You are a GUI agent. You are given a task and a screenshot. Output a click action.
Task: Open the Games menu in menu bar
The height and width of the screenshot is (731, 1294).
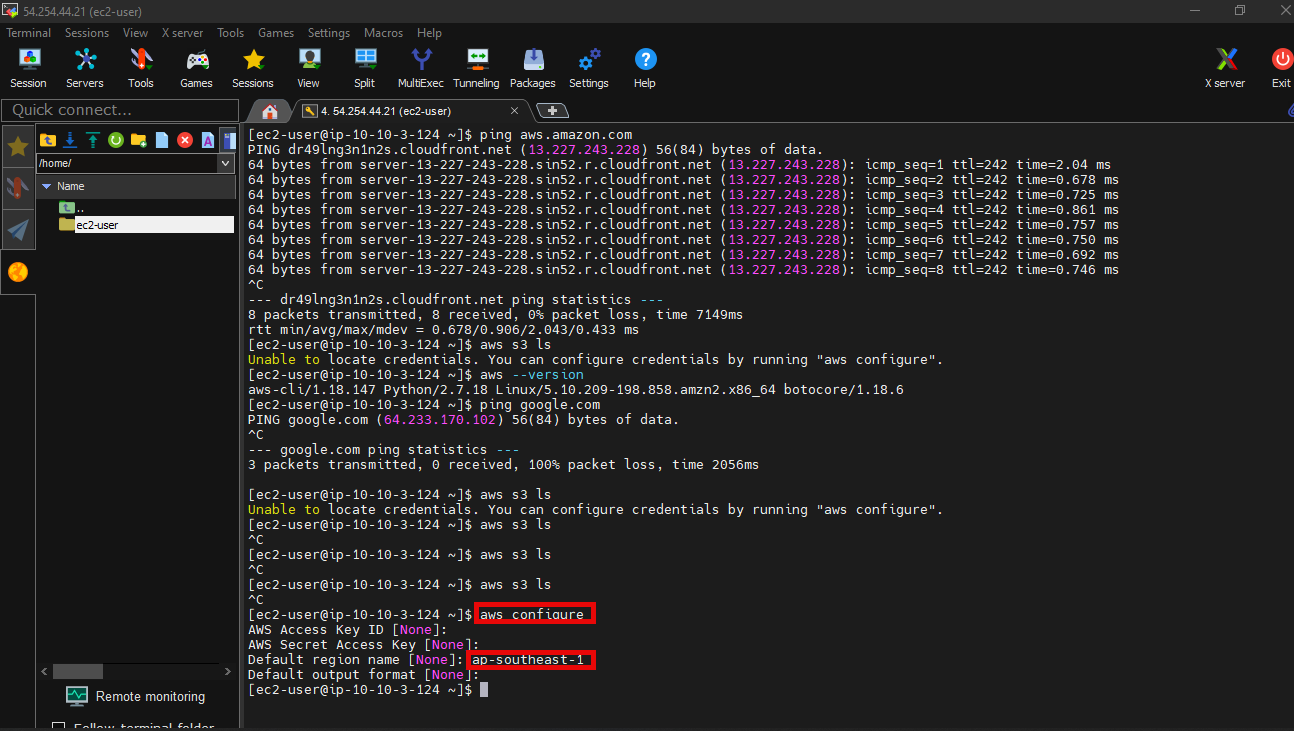pos(276,33)
